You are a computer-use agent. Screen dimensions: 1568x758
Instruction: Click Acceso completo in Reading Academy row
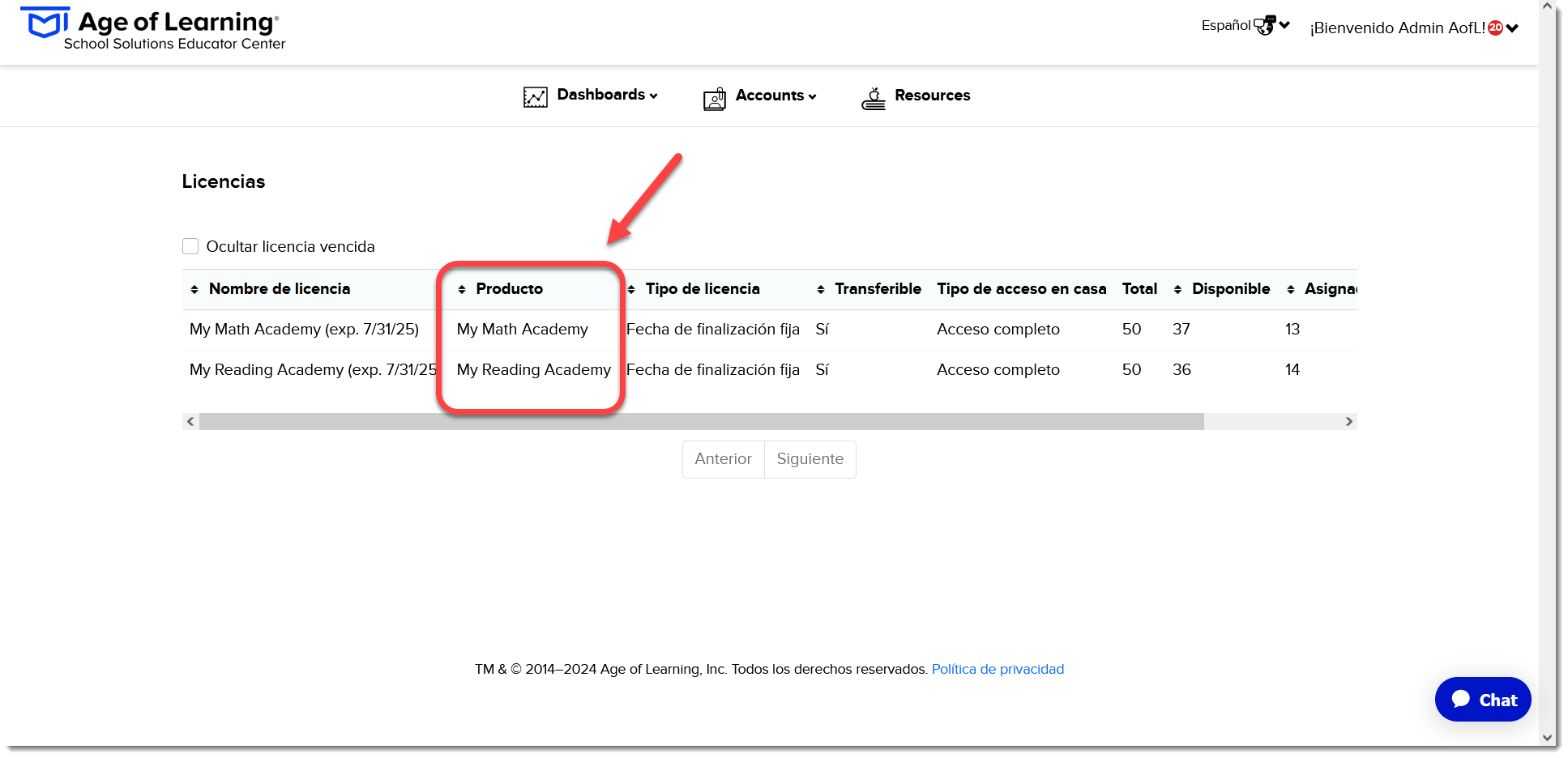pyautogui.click(x=998, y=370)
